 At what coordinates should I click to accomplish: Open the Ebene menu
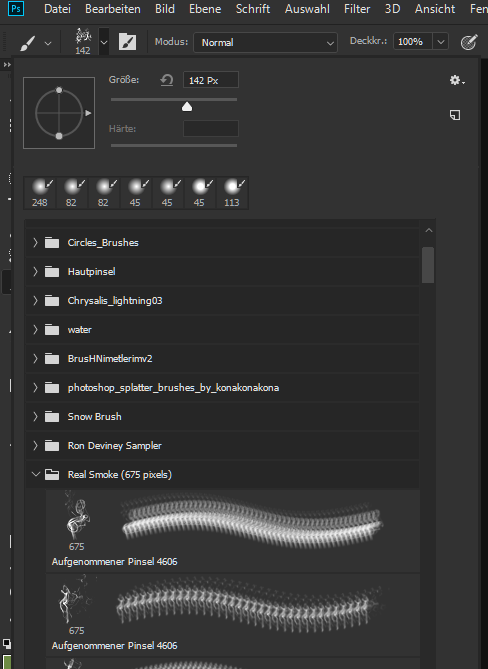(x=205, y=9)
